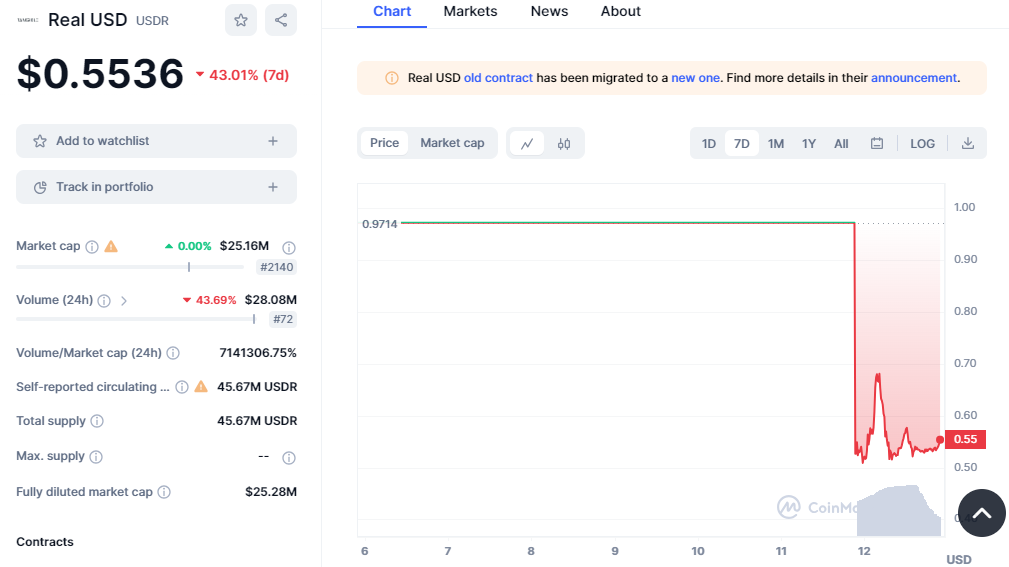Click the info icon beside Volume (24h)
The image size is (1009, 567).
point(104,301)
